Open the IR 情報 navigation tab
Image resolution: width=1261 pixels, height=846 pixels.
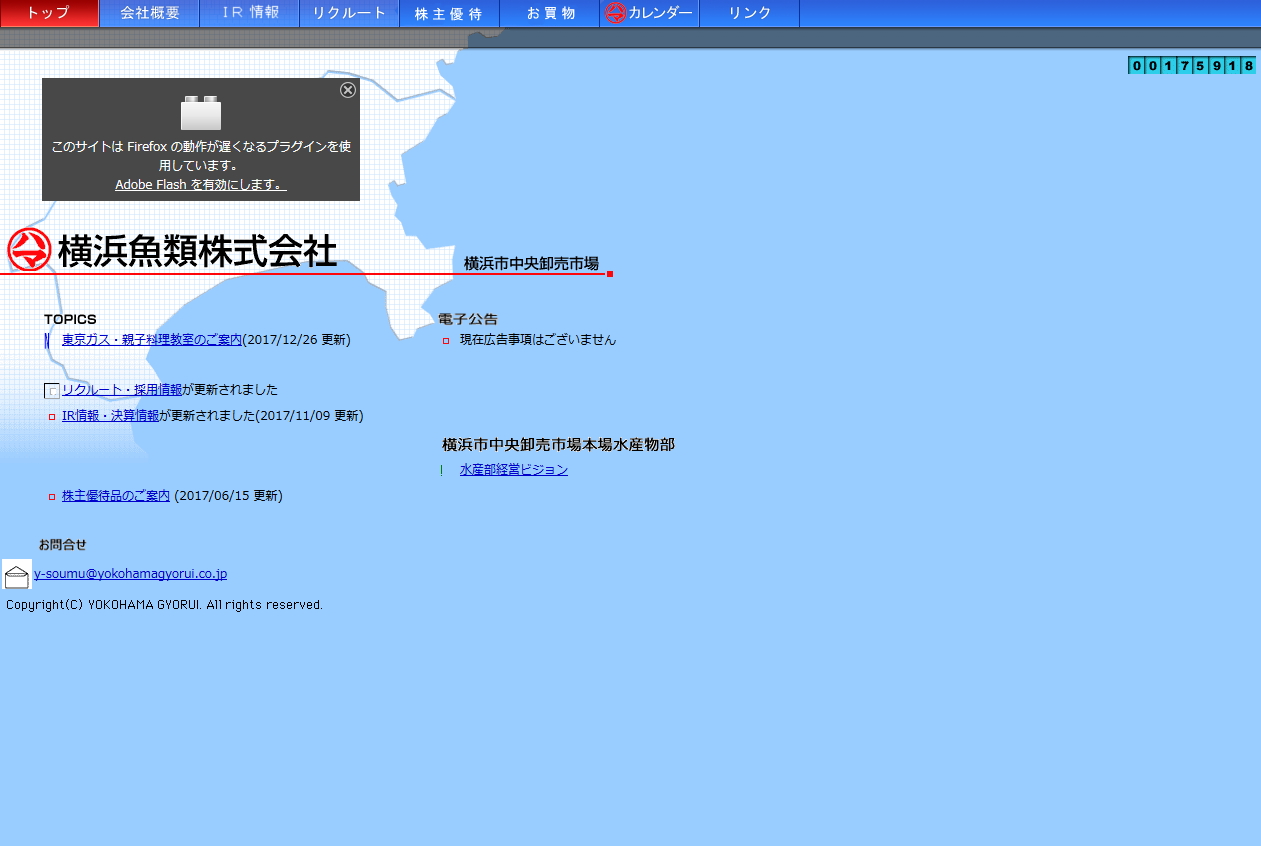point(249,13)
